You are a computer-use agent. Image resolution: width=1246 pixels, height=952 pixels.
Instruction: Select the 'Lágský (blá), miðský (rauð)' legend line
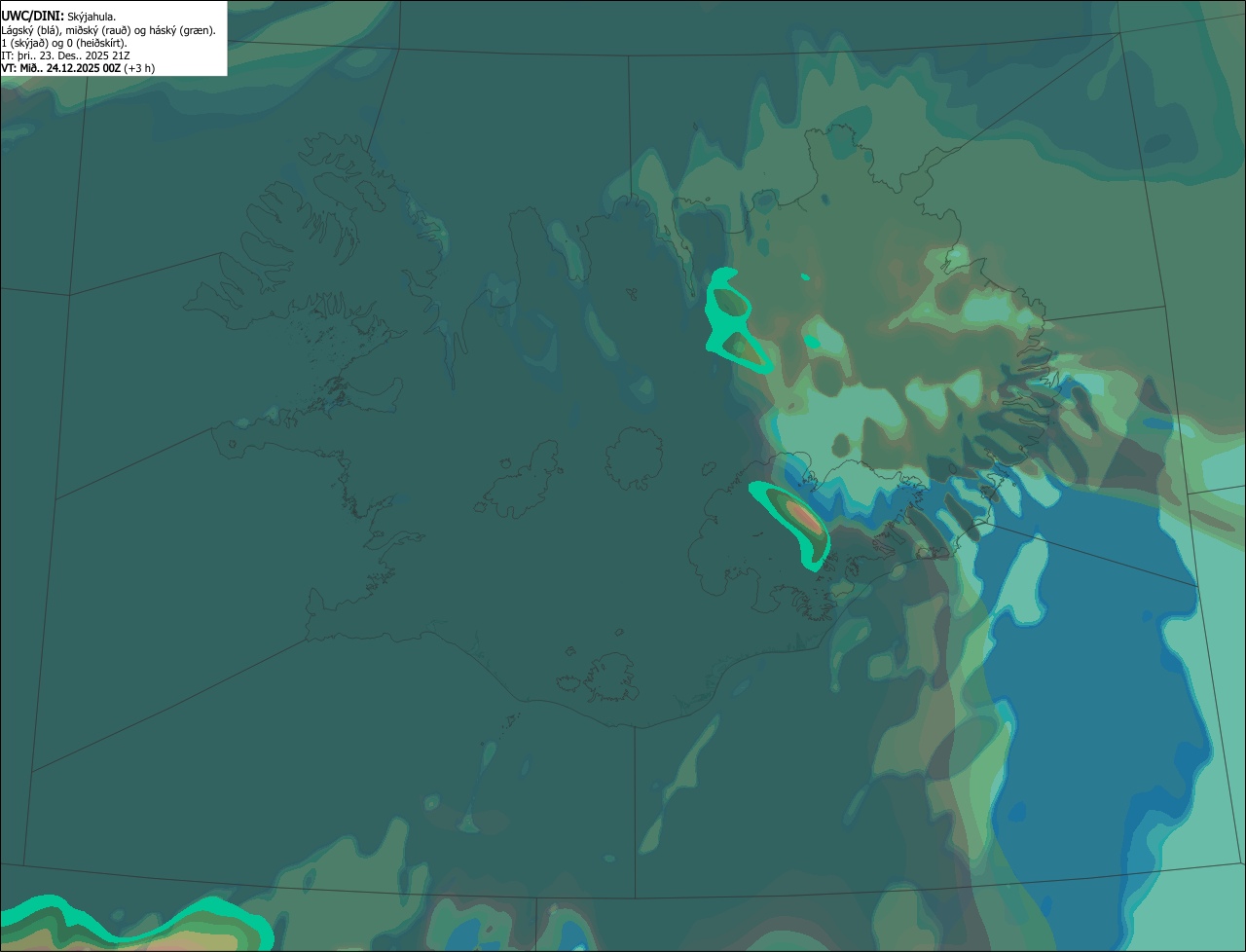click(x=108, y=30)
